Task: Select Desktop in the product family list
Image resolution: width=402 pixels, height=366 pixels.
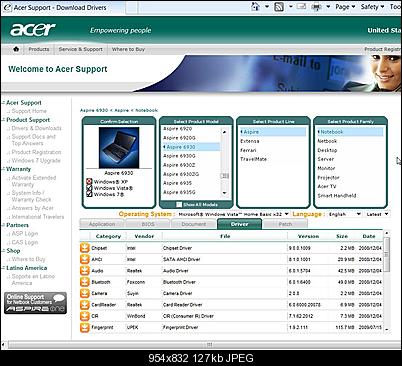Action: click(x=327, y=150)
